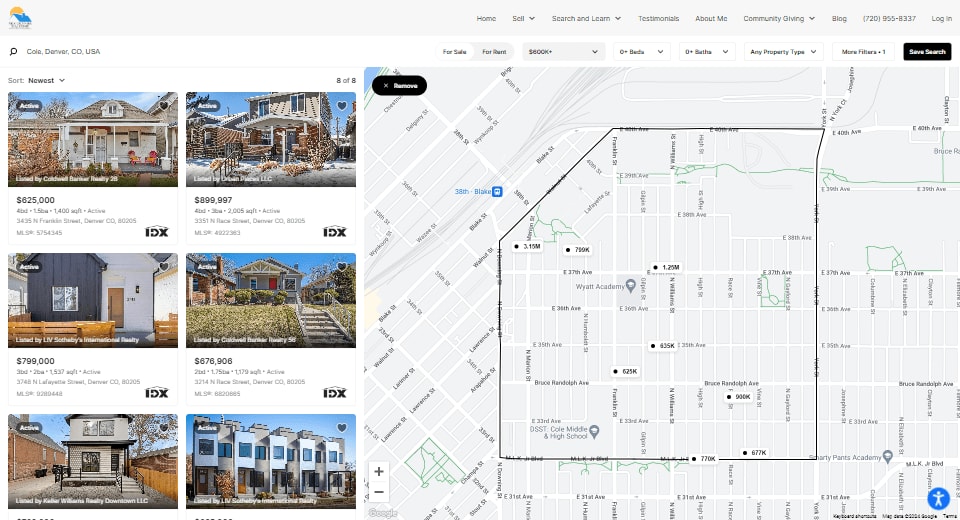Screen dimensions: 960x520
Task: Open the $600K+ price dropdown
Action: click(563, 52)
